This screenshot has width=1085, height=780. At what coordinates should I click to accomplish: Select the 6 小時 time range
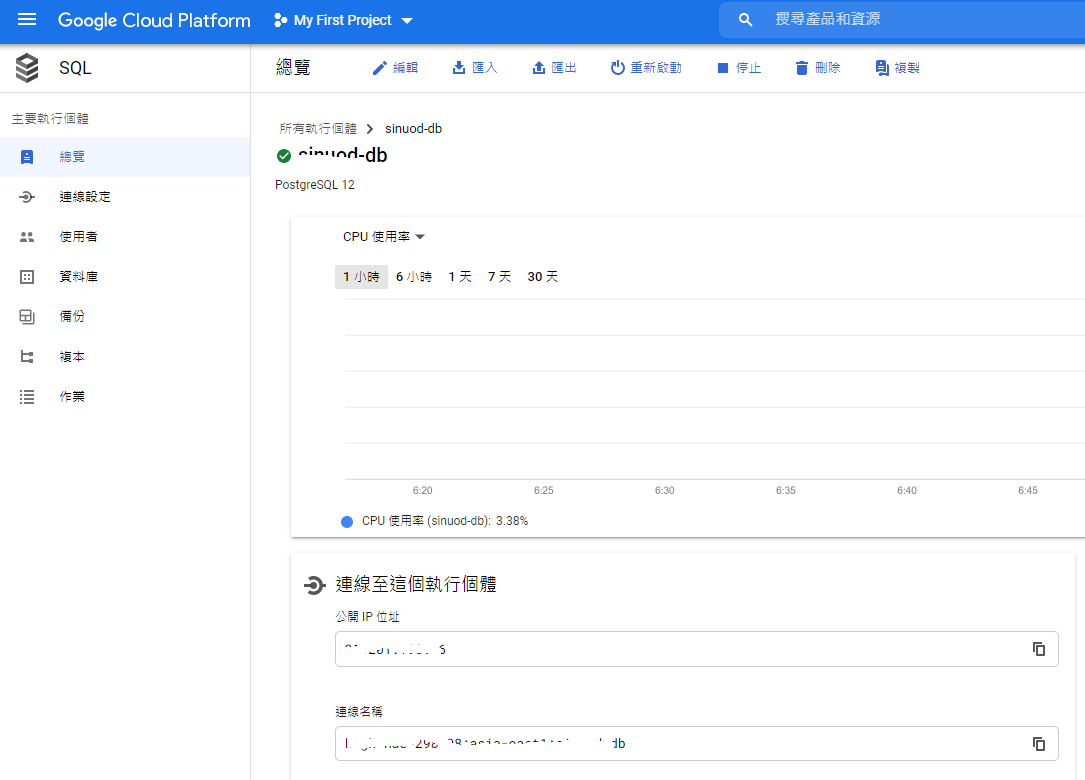click(x=414, y=277)
